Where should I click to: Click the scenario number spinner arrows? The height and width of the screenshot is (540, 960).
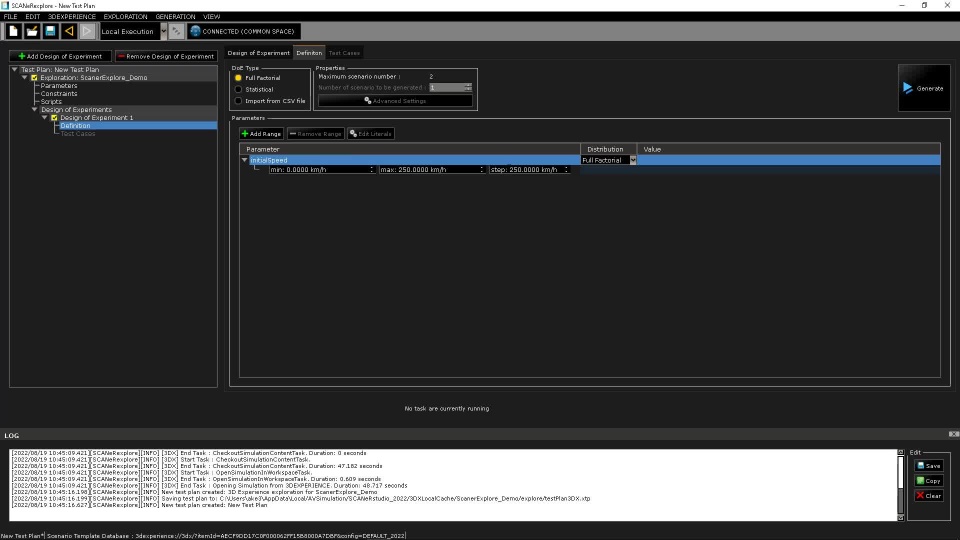coord(468,88)
